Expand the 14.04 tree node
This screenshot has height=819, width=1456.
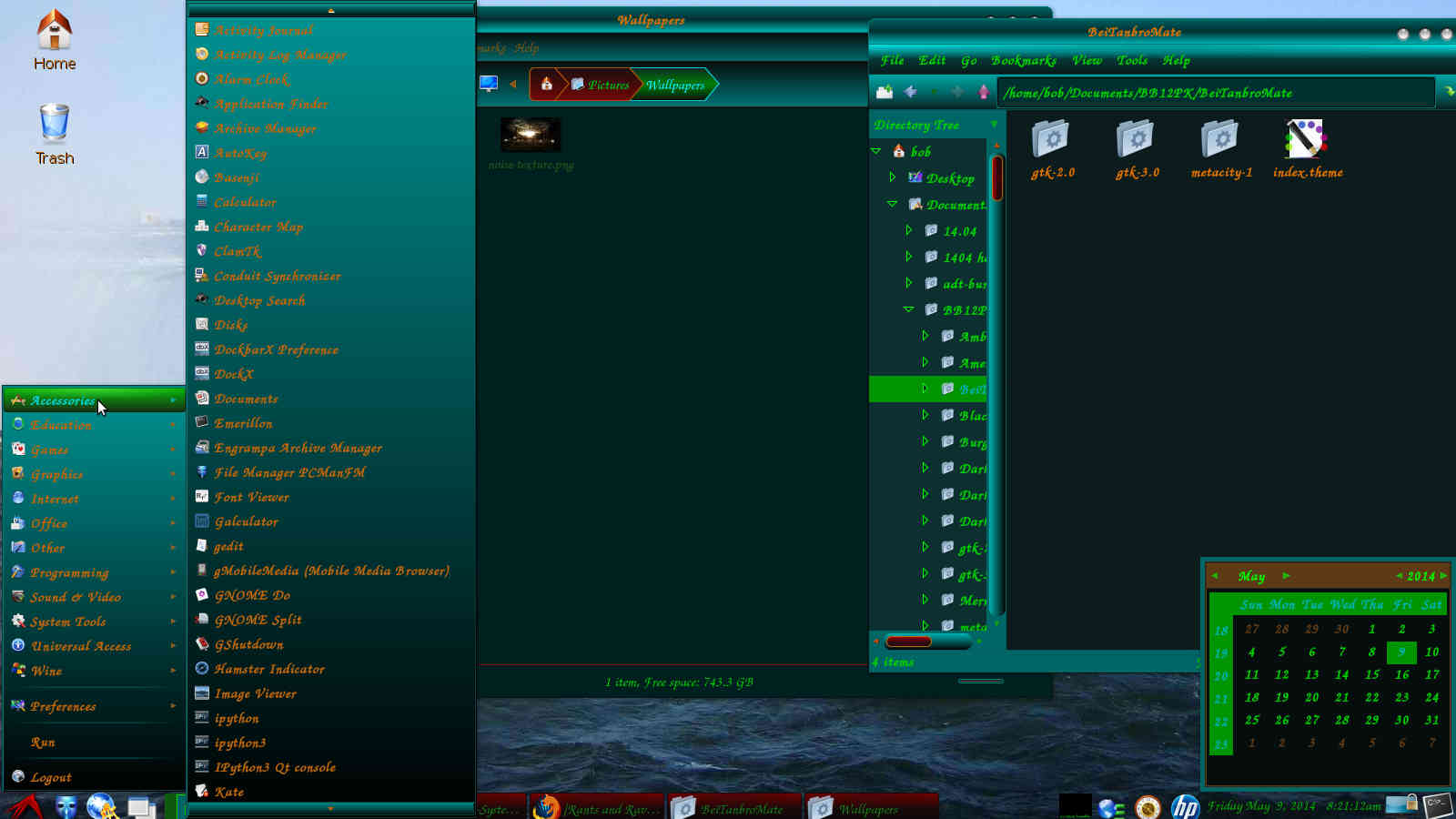(908, 230)
